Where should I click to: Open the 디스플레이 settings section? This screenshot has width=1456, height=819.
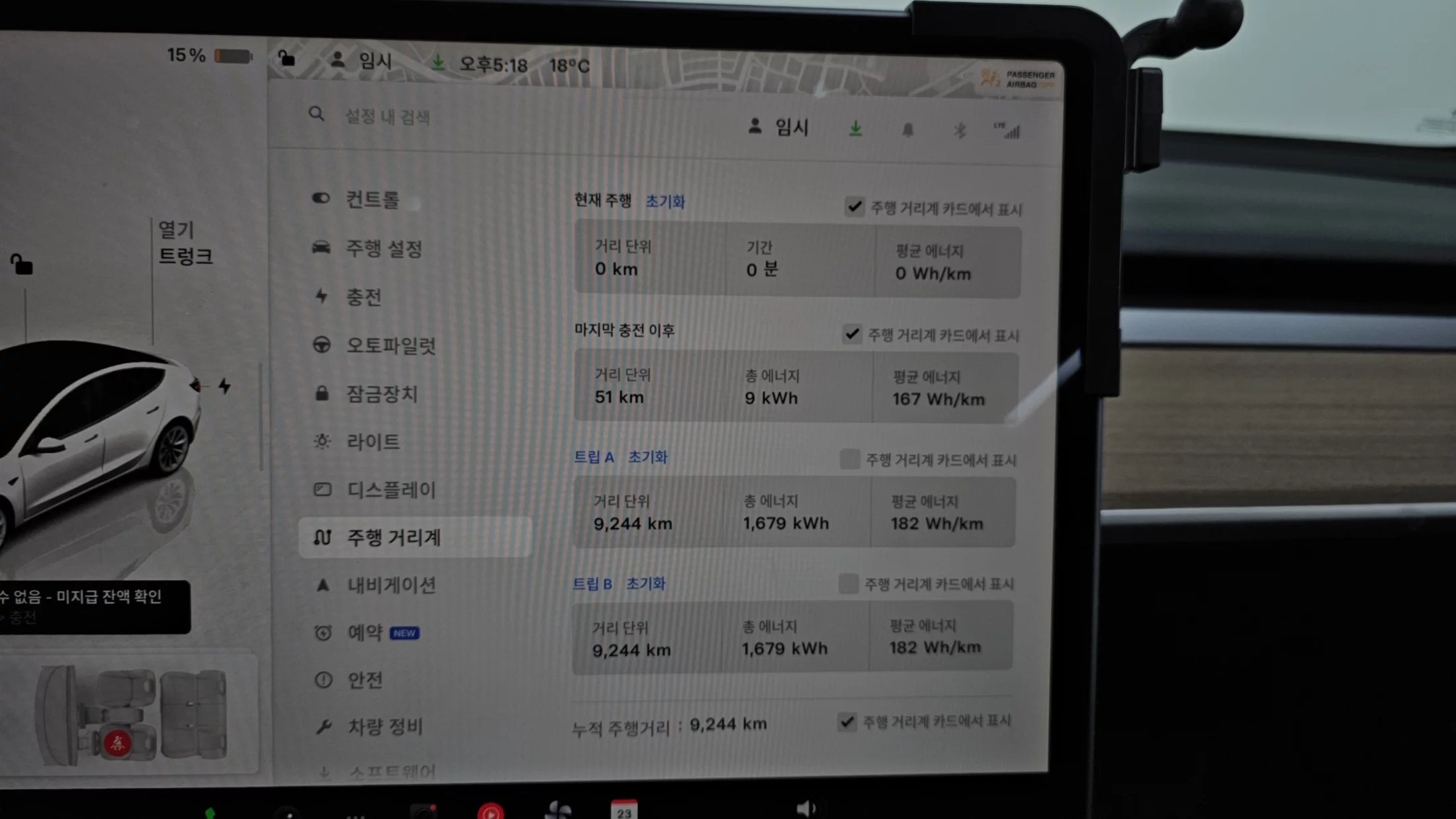[x=390, y=490]
